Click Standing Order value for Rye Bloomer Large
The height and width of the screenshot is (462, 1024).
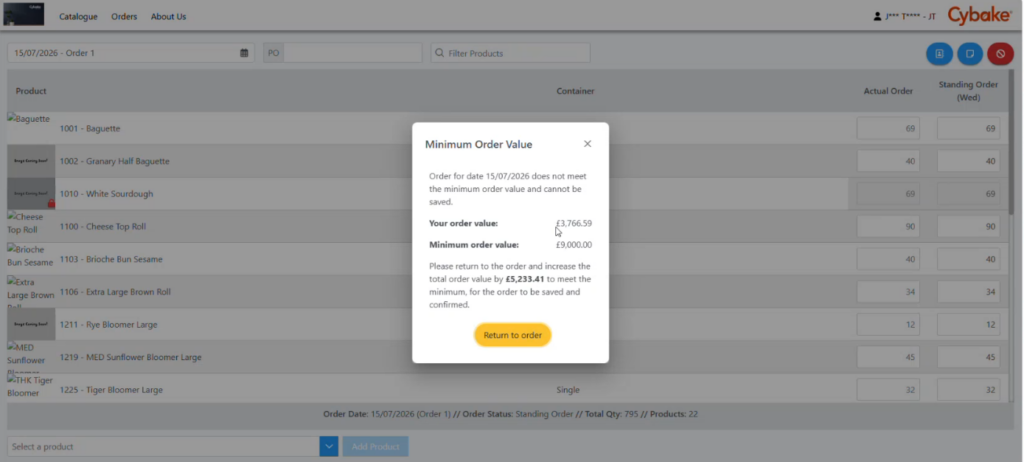click(x=968, y=324)
